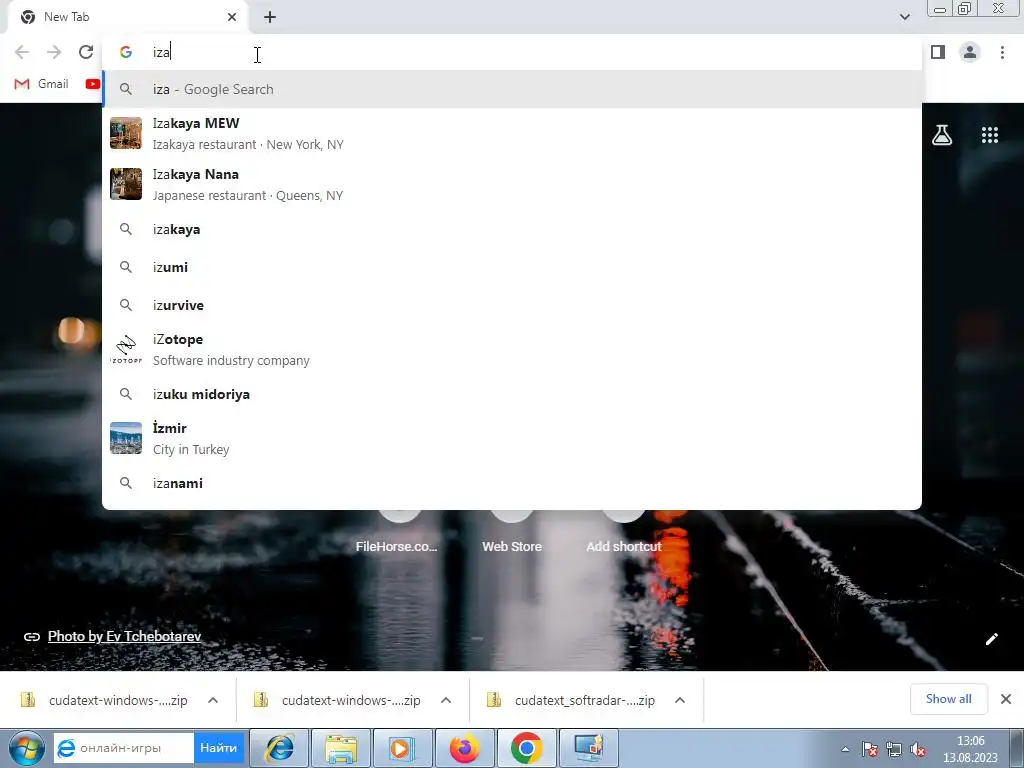This screenshot has width=1024, height=768.
Task: Click the Найти search button
Action: click(218, 748)
